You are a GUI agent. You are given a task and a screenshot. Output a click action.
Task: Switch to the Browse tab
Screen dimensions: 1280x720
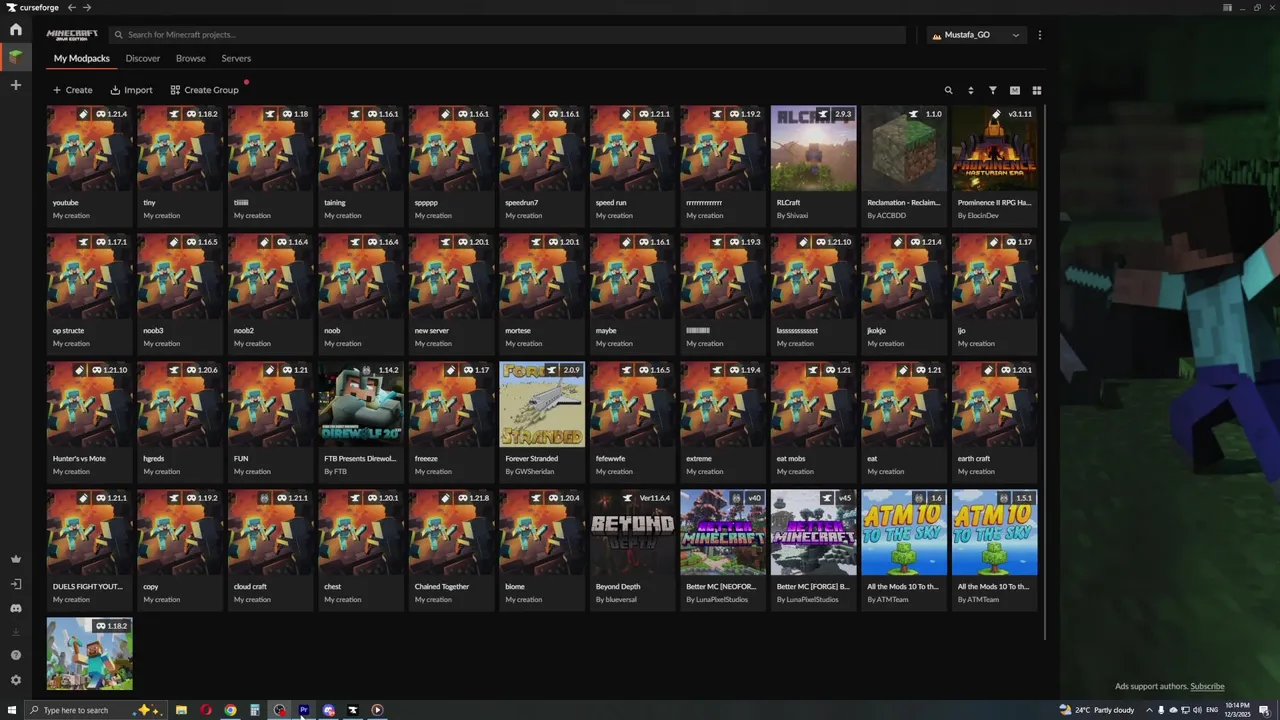click(x=191, y=58)
